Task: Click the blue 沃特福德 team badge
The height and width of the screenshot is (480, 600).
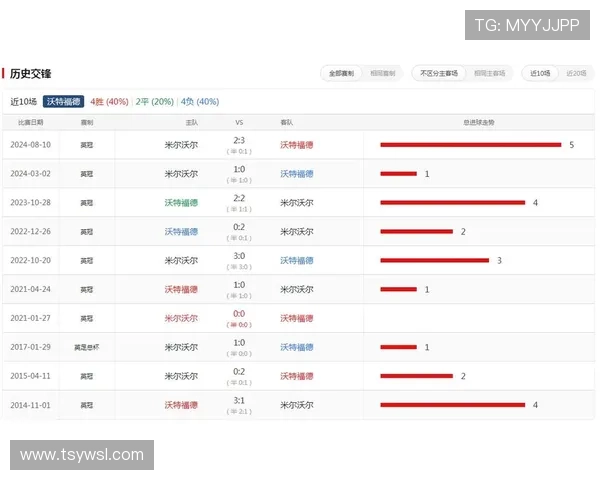Action: pos(63,102)
